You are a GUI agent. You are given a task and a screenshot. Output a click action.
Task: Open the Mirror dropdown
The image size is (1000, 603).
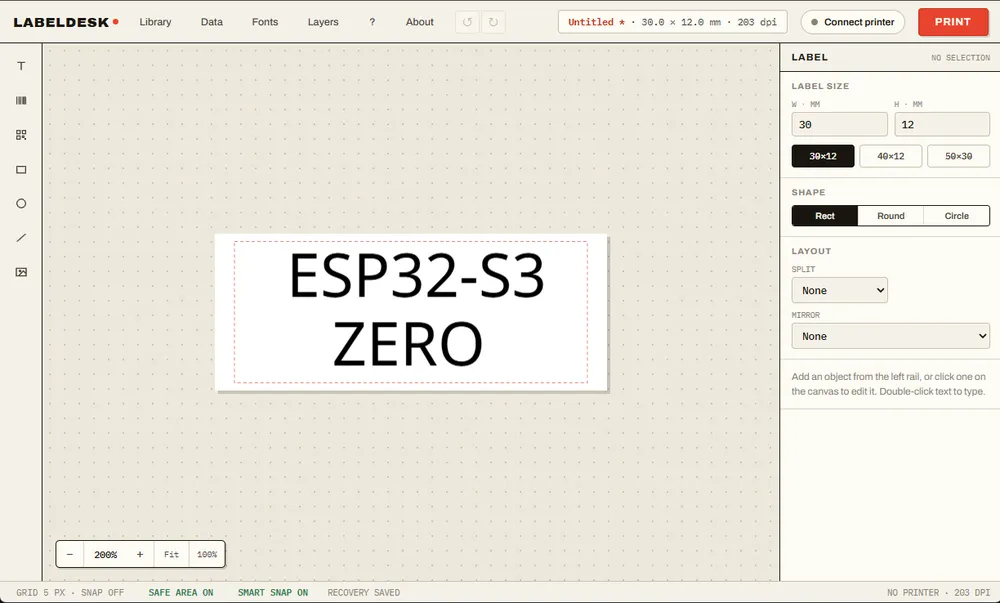tap(890, 337)
